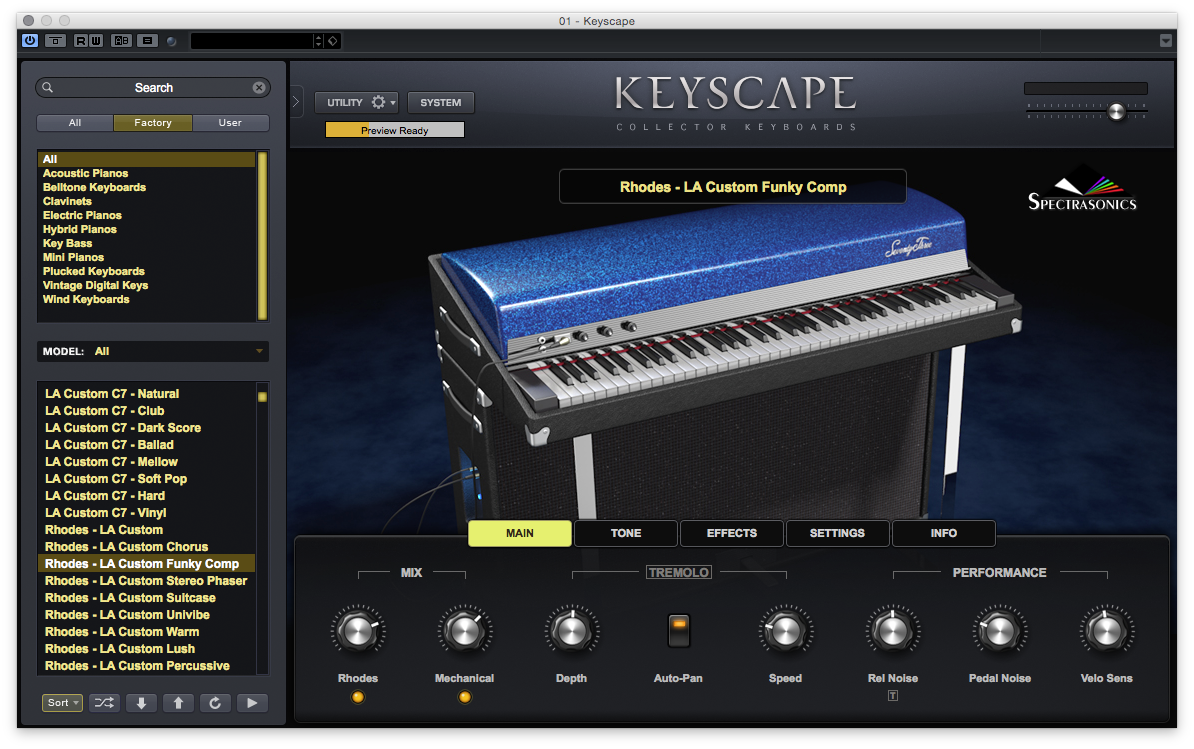The width and height of the screenshot is (1194, 749).
Task: Load Rhodes - LA Custom Chorus patch
Action: tap(126, 547)
